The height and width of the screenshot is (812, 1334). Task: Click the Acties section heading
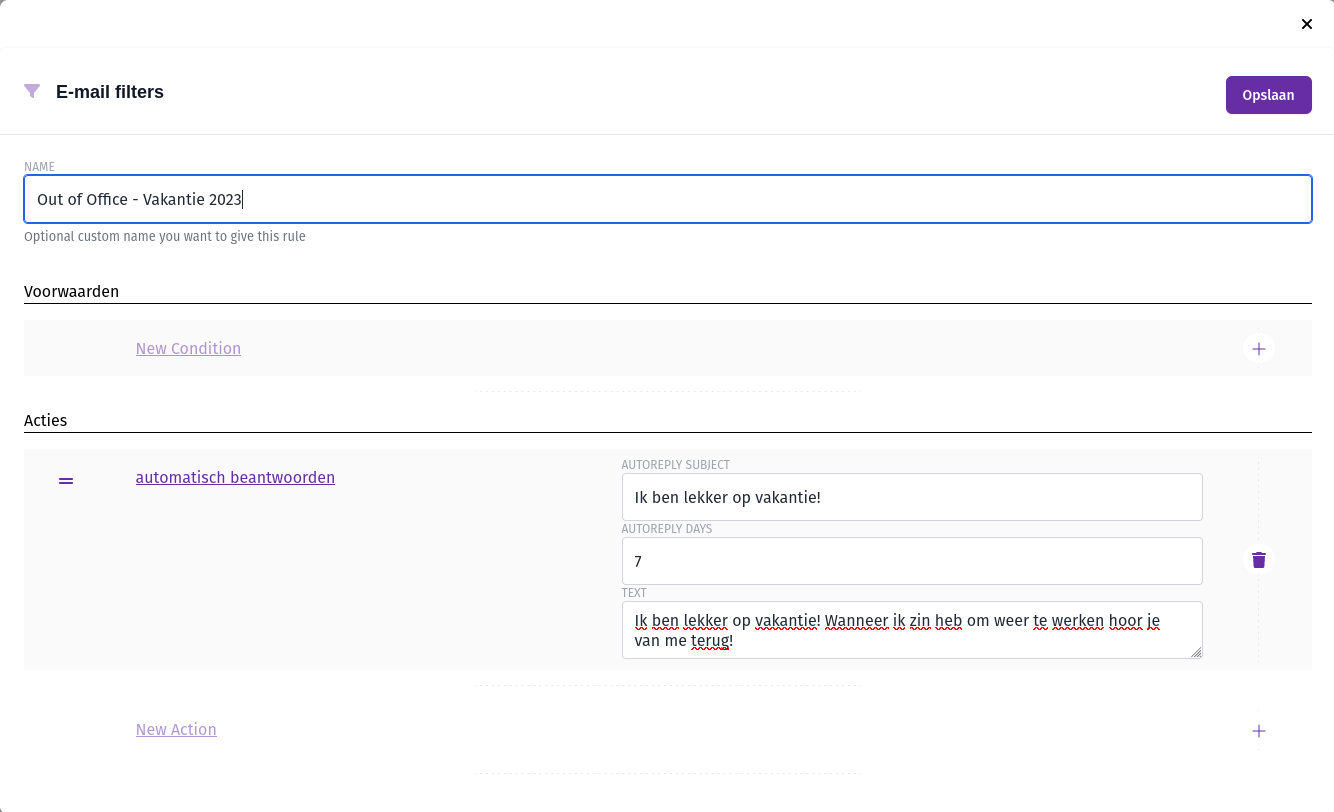coord(46,420)
